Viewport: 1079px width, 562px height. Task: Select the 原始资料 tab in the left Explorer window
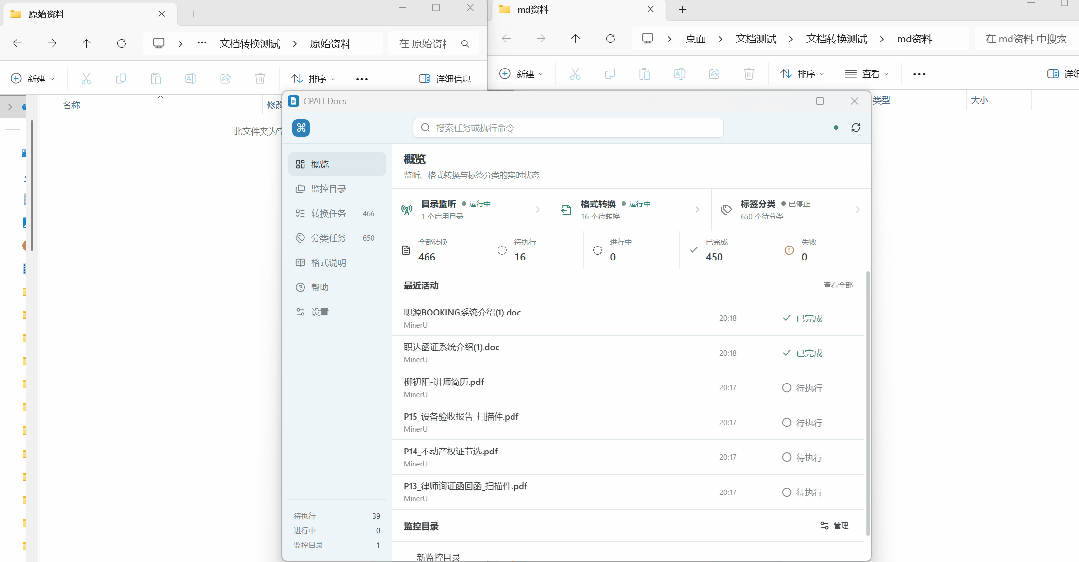[89, 14]
